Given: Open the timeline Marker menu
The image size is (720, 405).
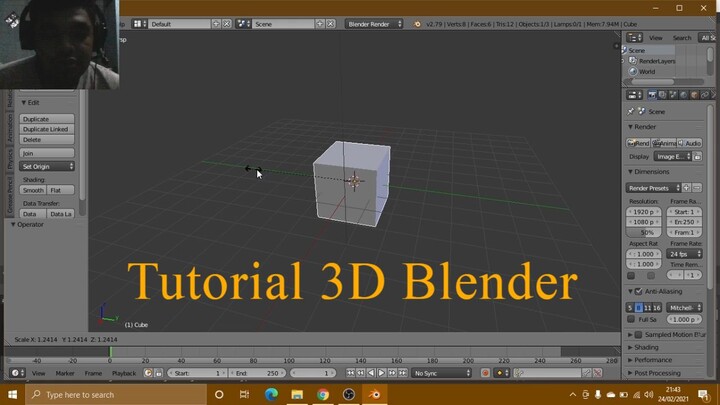Looking at the screenshot, I should pos(65,373).
